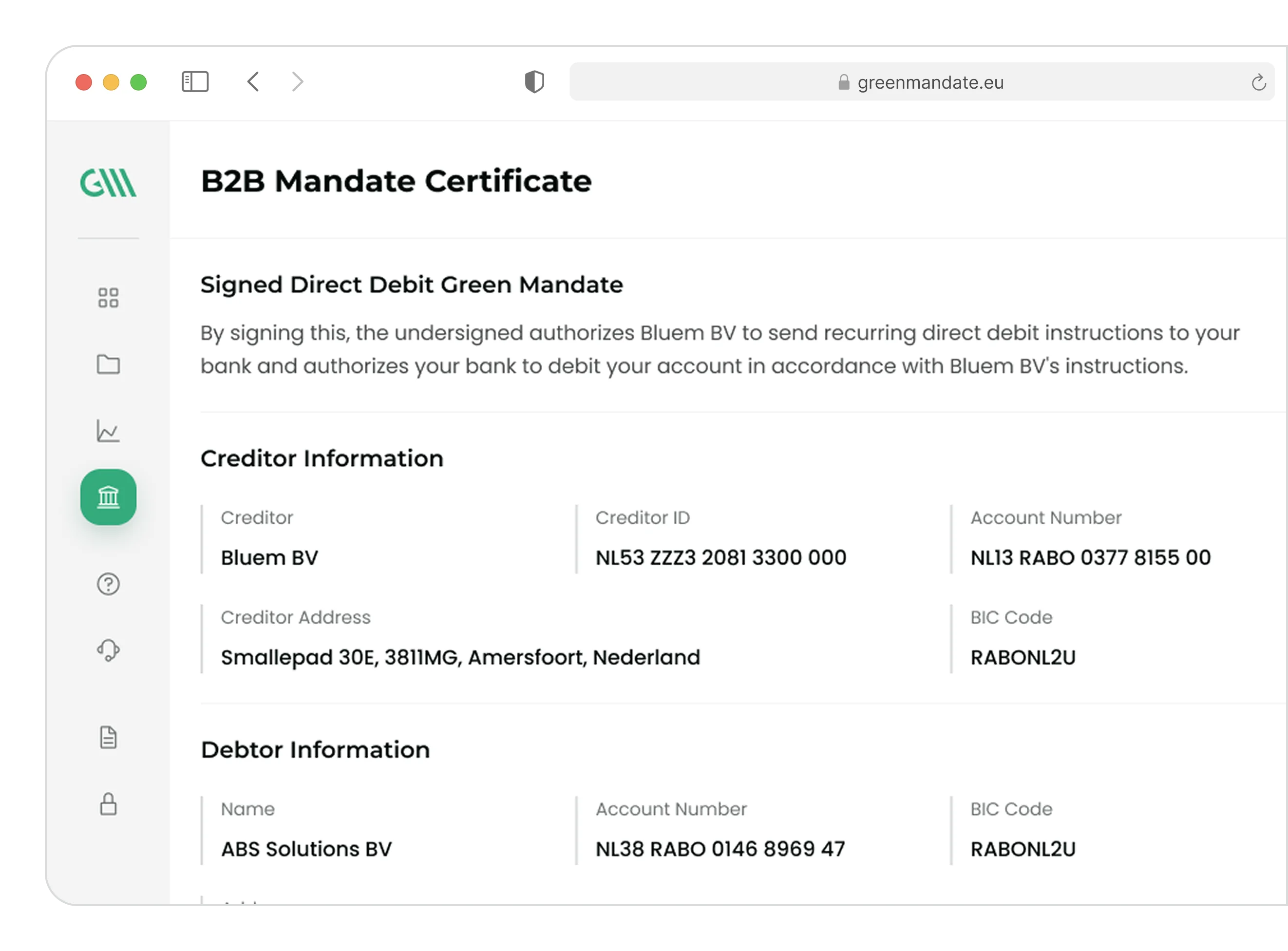This screenshot has width=1288, height=951.
Task: Open the folder section in sidebar
Action: pos(108,364)
